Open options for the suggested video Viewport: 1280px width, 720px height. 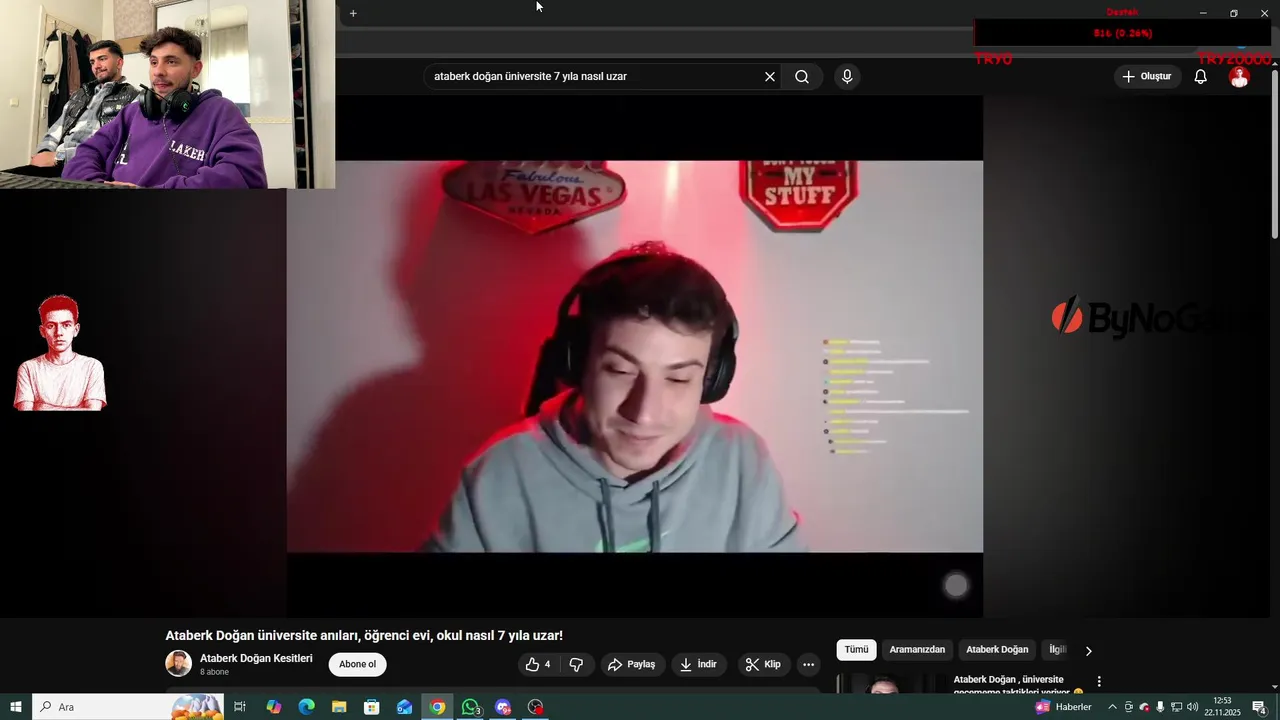[1099, 682]
